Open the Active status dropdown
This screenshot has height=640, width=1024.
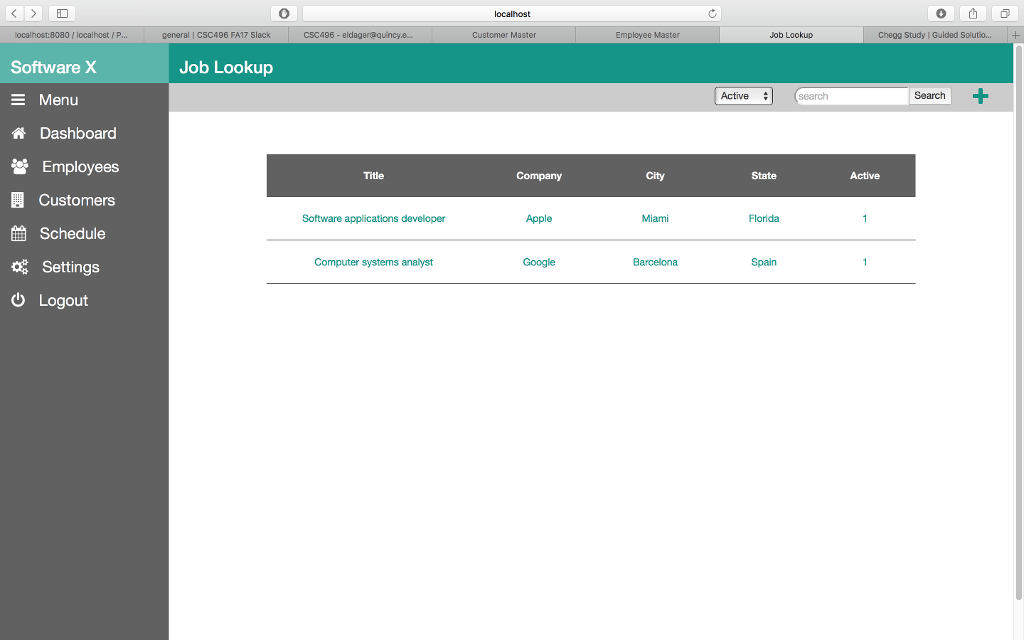click(743, 95)
